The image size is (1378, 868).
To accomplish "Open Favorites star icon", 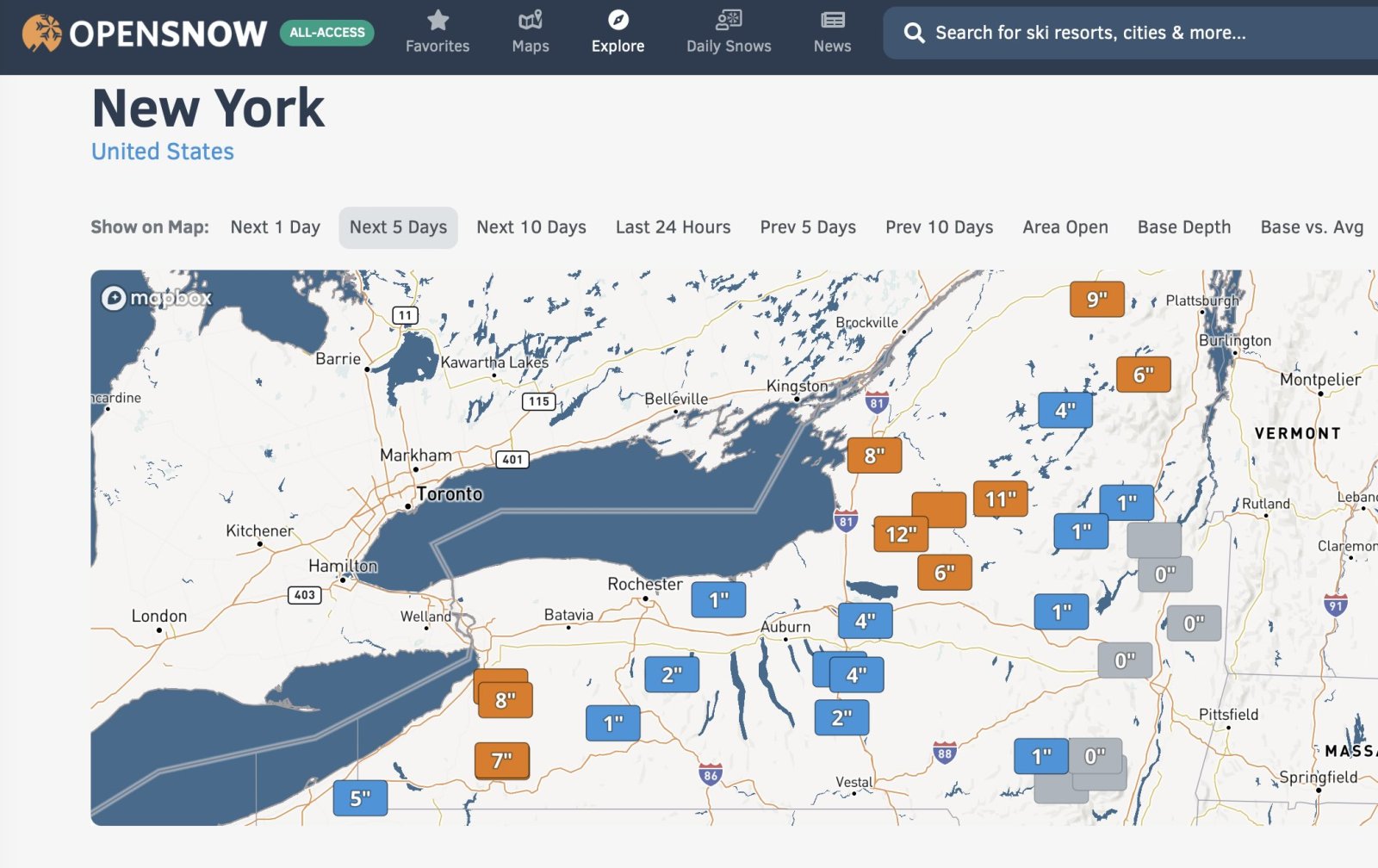I will pyautogui.click(x=438, y=20).
